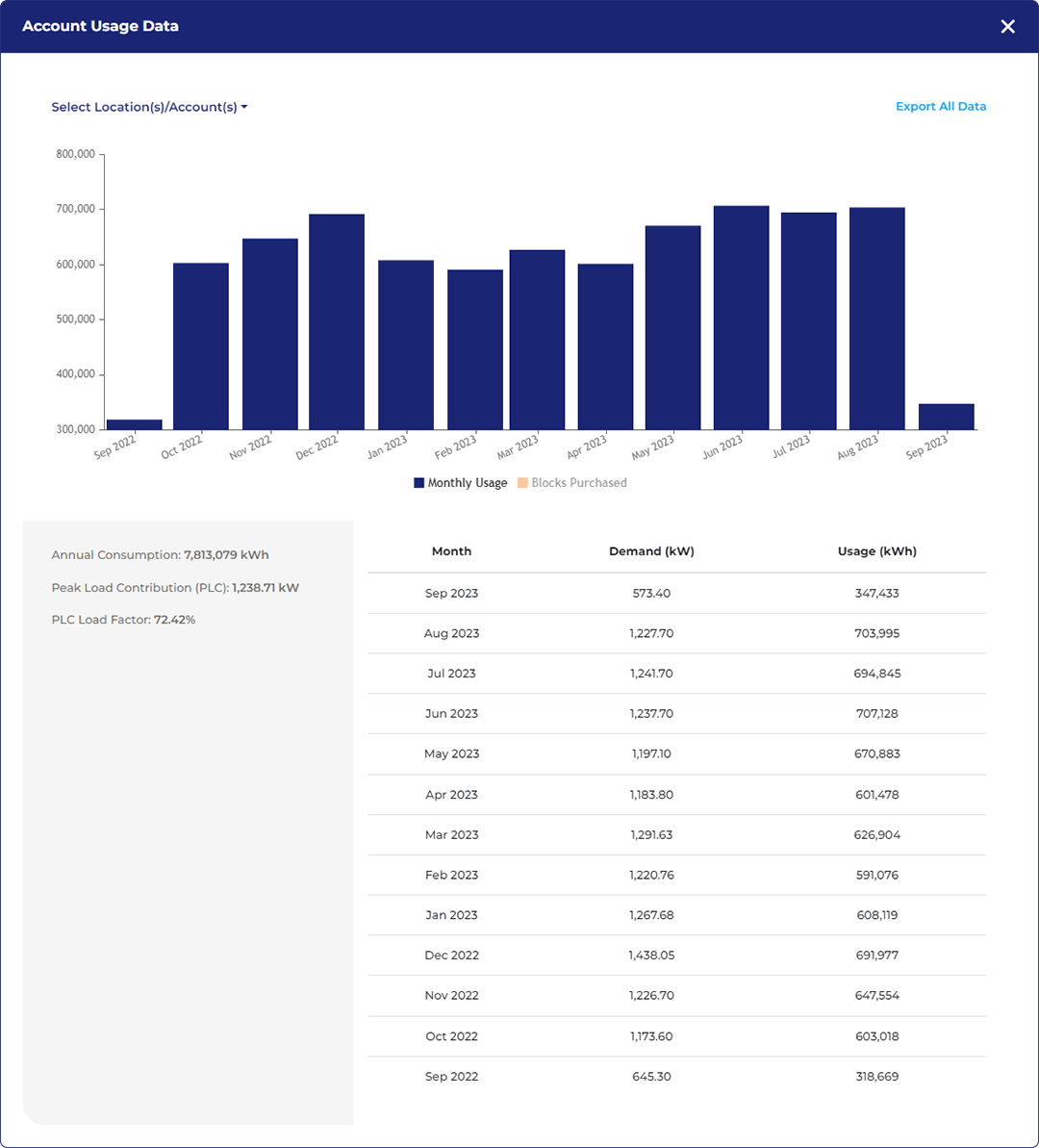Click the Annual Consumption value text
1039x1148 pixels.
[226, 555]
